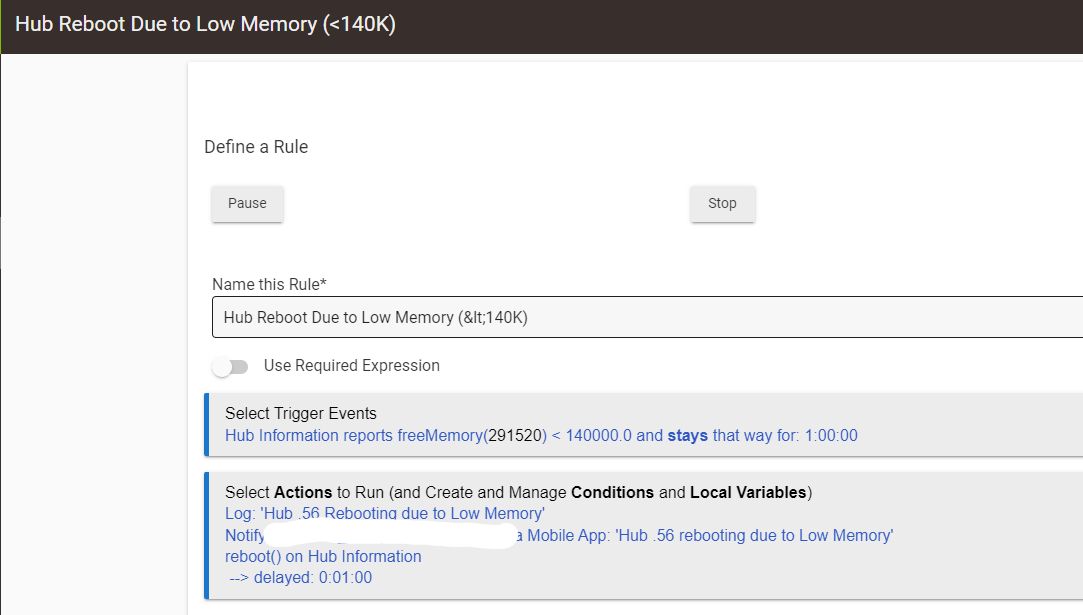Click the redacted device name in Notify action
This screenshot has width=1083, height=615.
pos(390,536)
